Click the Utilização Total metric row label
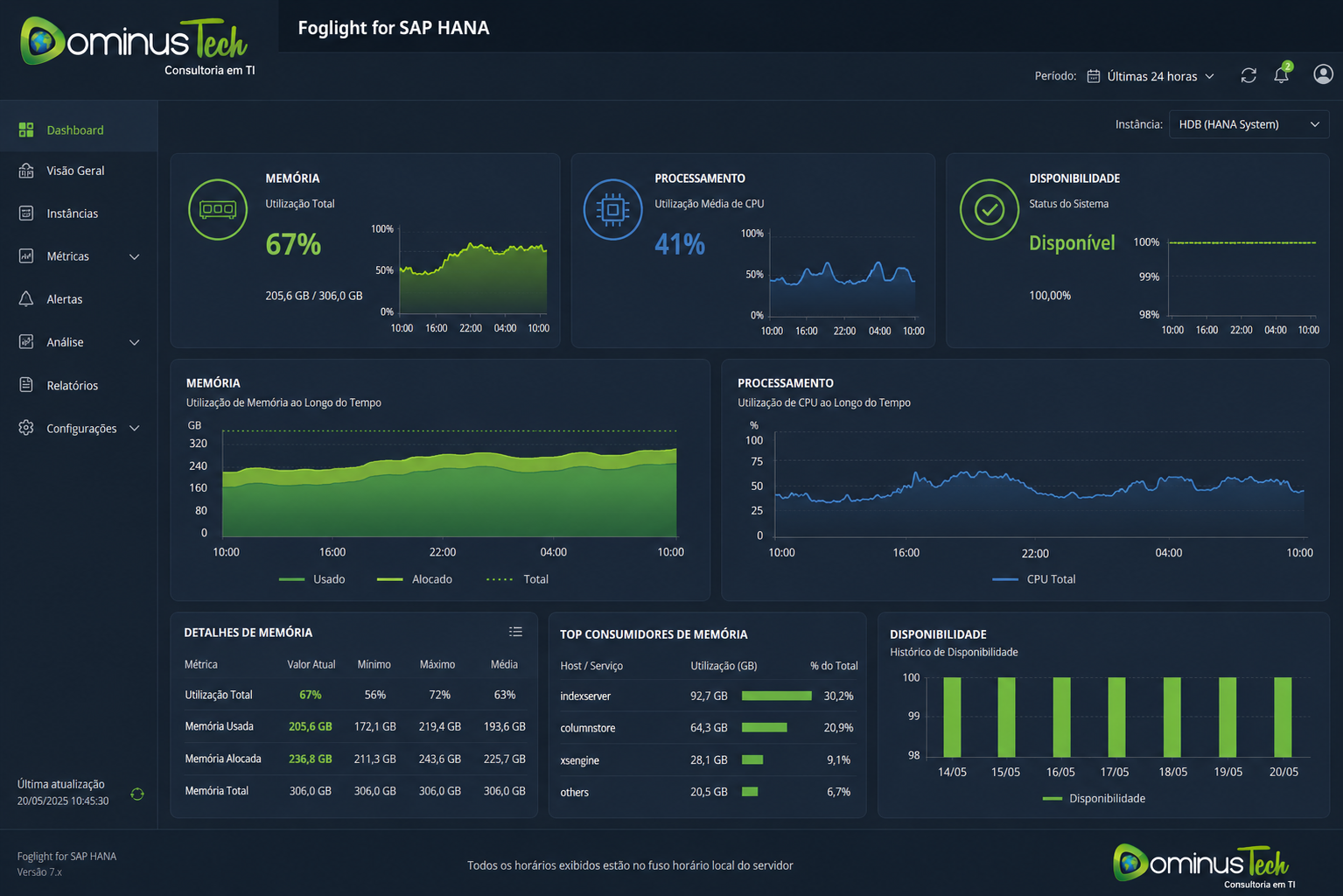The height and width of the screenshot is (896, 1343). (219, 695)
